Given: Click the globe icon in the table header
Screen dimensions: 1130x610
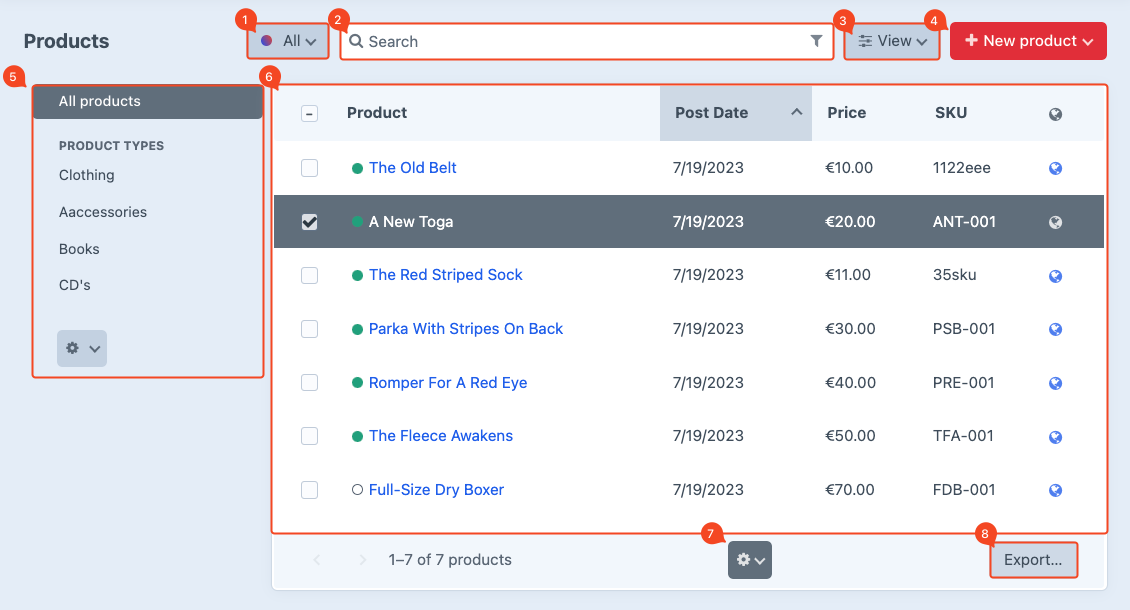Looking at the screenshot, I should pyautogui.click(x=1055, y=114).
